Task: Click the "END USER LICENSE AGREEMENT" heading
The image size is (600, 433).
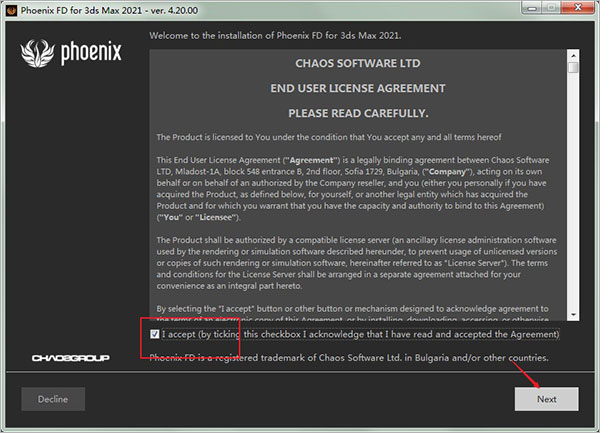Action: point(358,88)
